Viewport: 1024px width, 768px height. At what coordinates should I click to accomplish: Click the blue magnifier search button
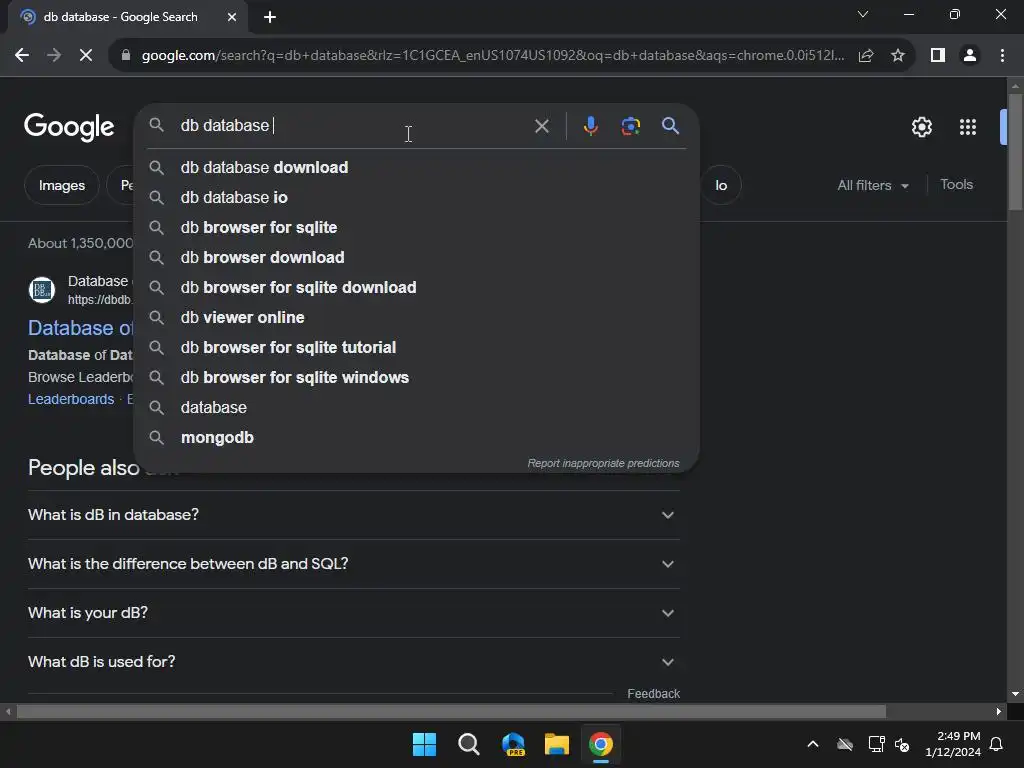(x=670, y=125)
